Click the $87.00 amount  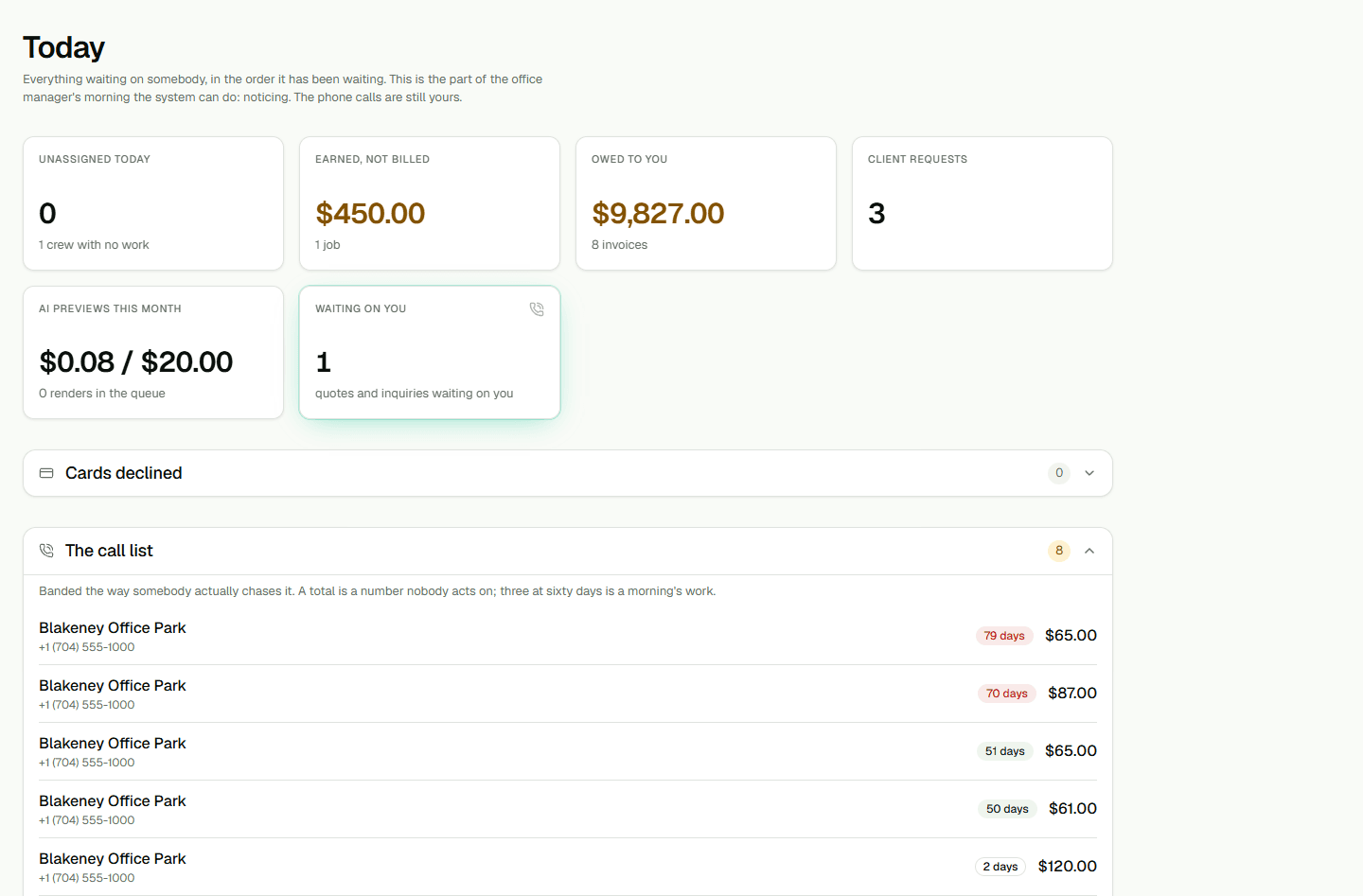coord(1072,694)
